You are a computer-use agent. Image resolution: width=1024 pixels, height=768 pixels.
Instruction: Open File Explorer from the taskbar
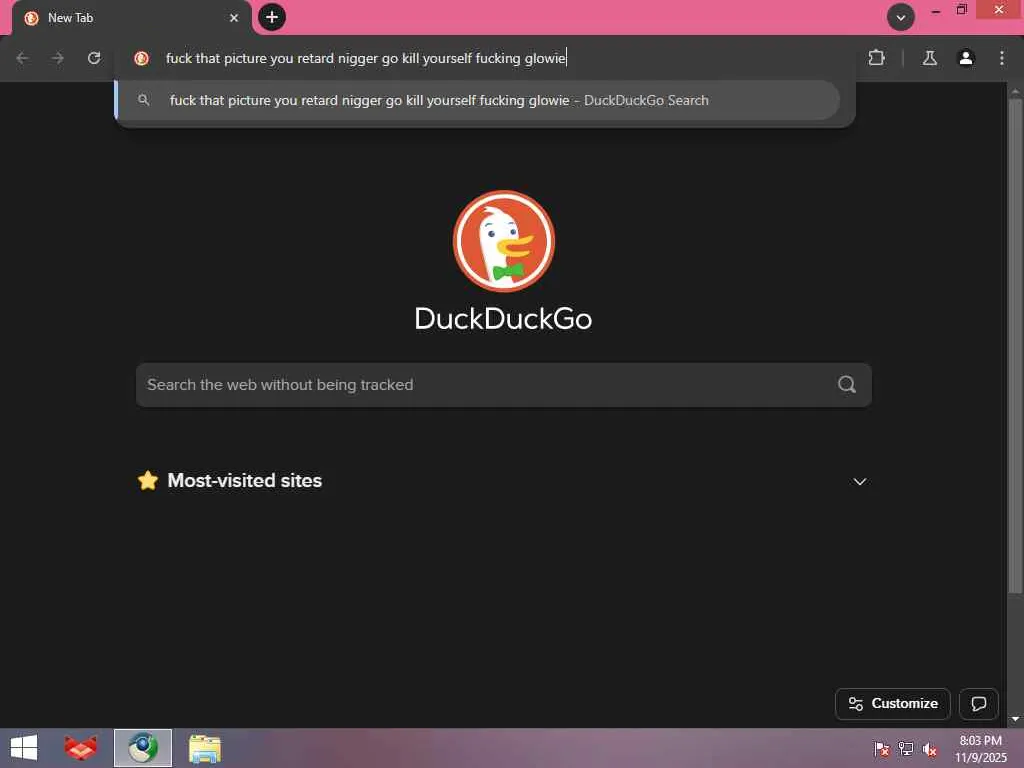click(x=204, y=748)
